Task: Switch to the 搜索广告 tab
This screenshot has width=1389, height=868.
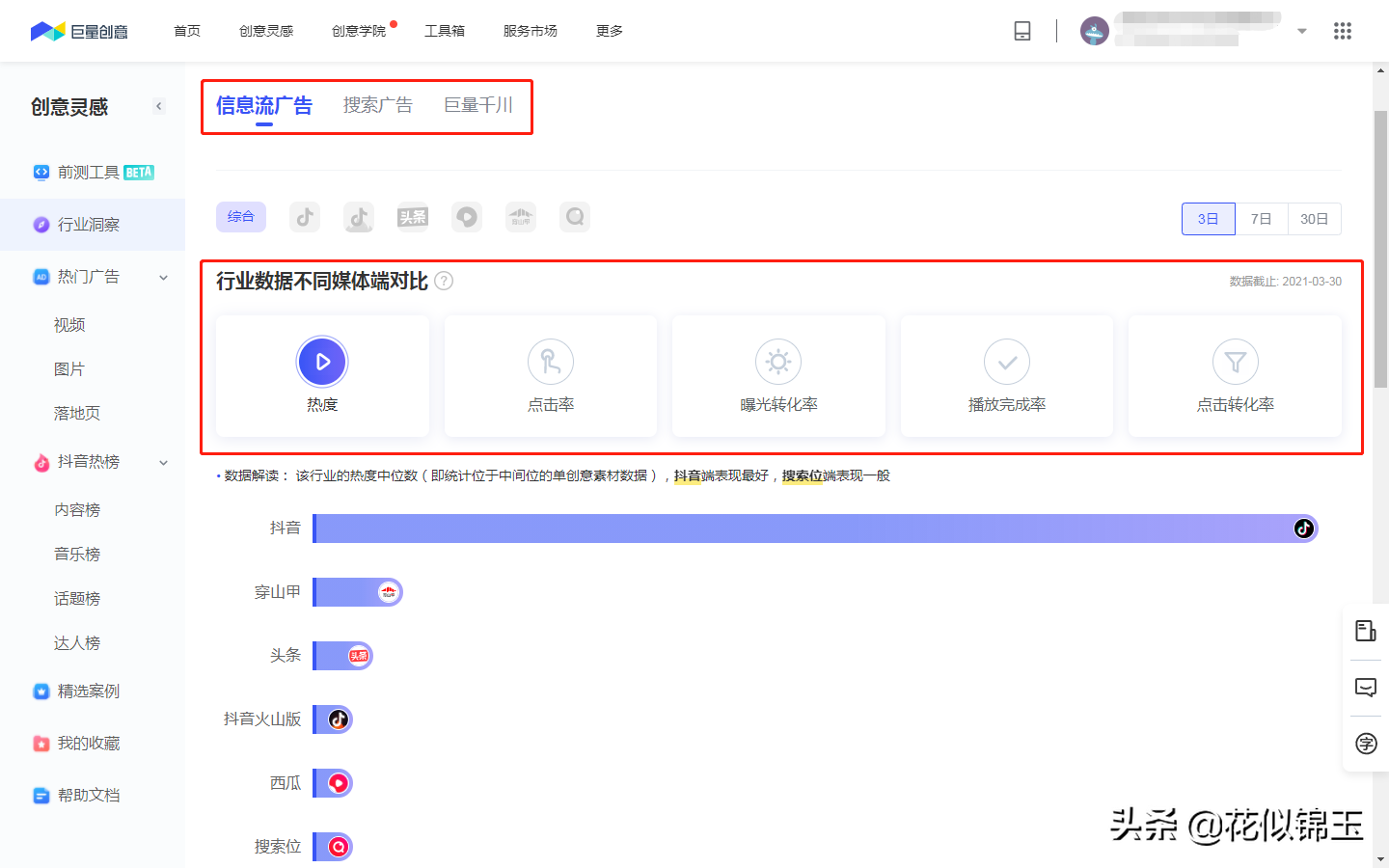Action: [x=378, y=106]
